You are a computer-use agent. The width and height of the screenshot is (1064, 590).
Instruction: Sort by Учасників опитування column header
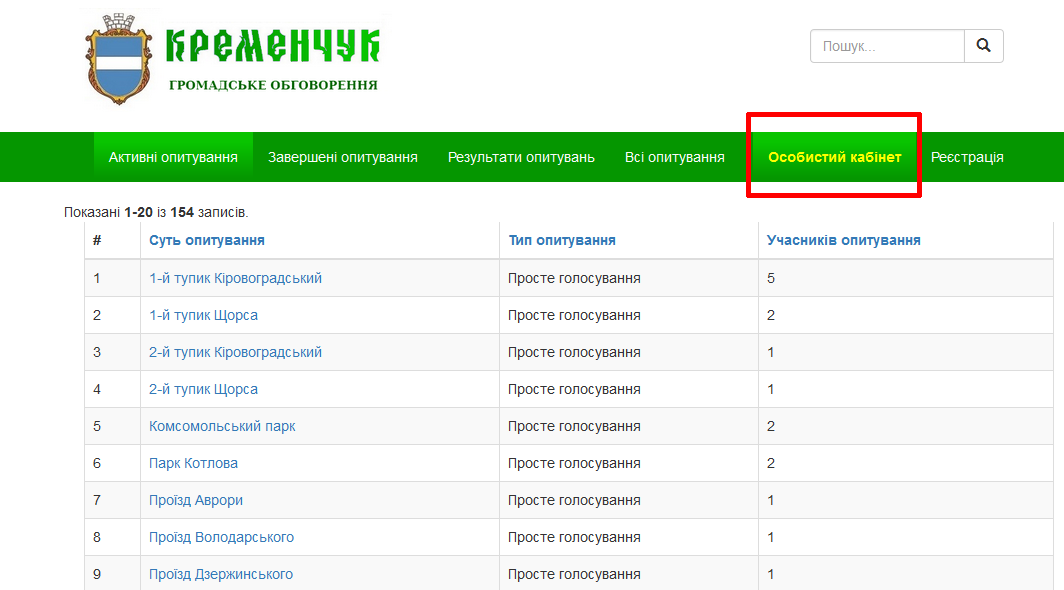pyautogui.click(x=843, y=240)
